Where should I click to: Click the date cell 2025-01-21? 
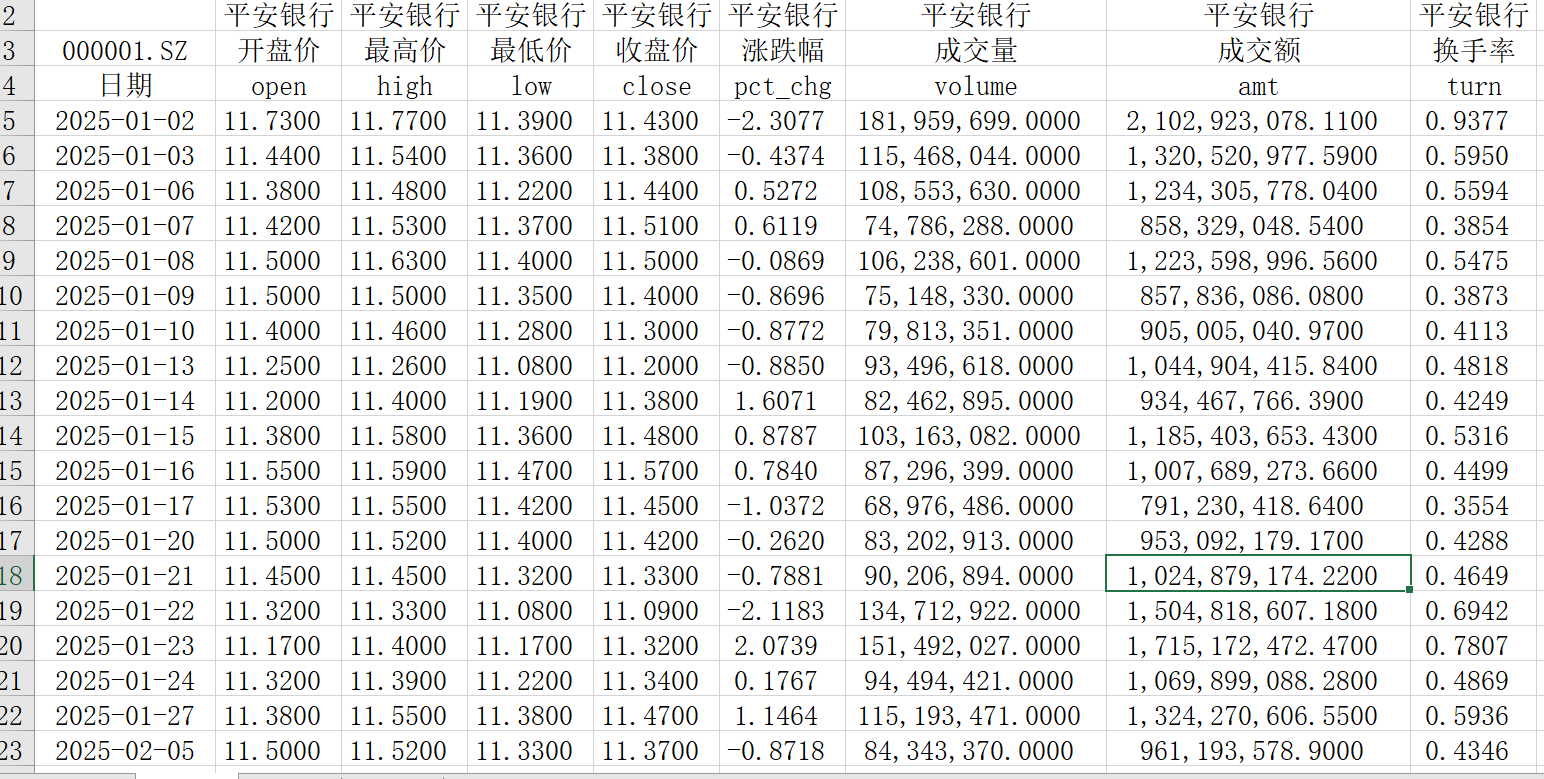coord(125,576)
